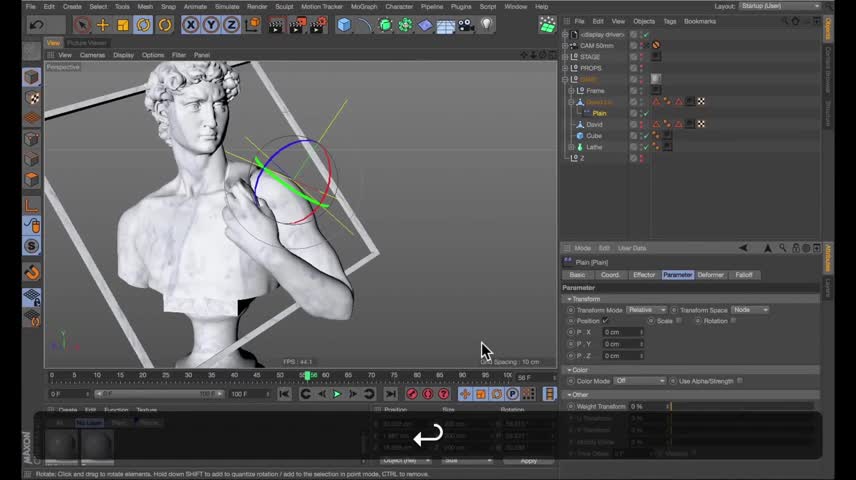Open Transform Mode dropdown
Screen dimensions: 856x480
coord(646,310)
